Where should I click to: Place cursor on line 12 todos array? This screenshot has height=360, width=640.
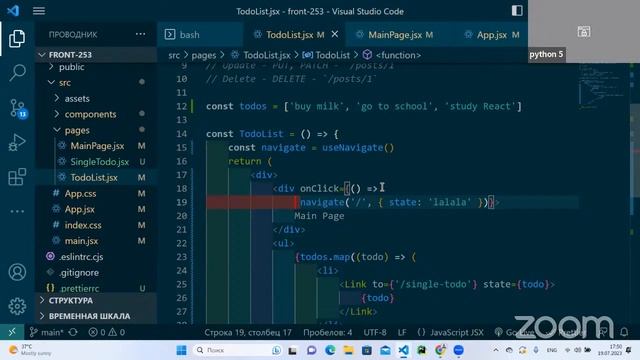[x=403, y=107]
